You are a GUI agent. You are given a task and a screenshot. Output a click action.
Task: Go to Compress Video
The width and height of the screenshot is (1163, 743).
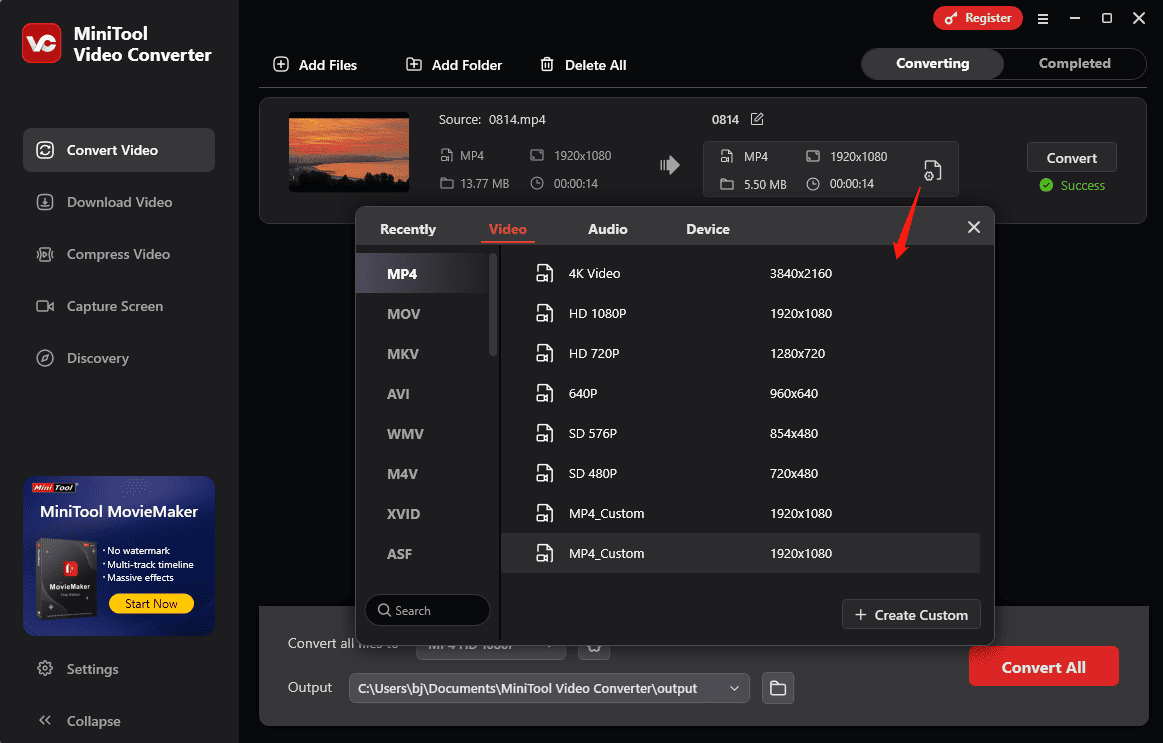pos(119,254)
